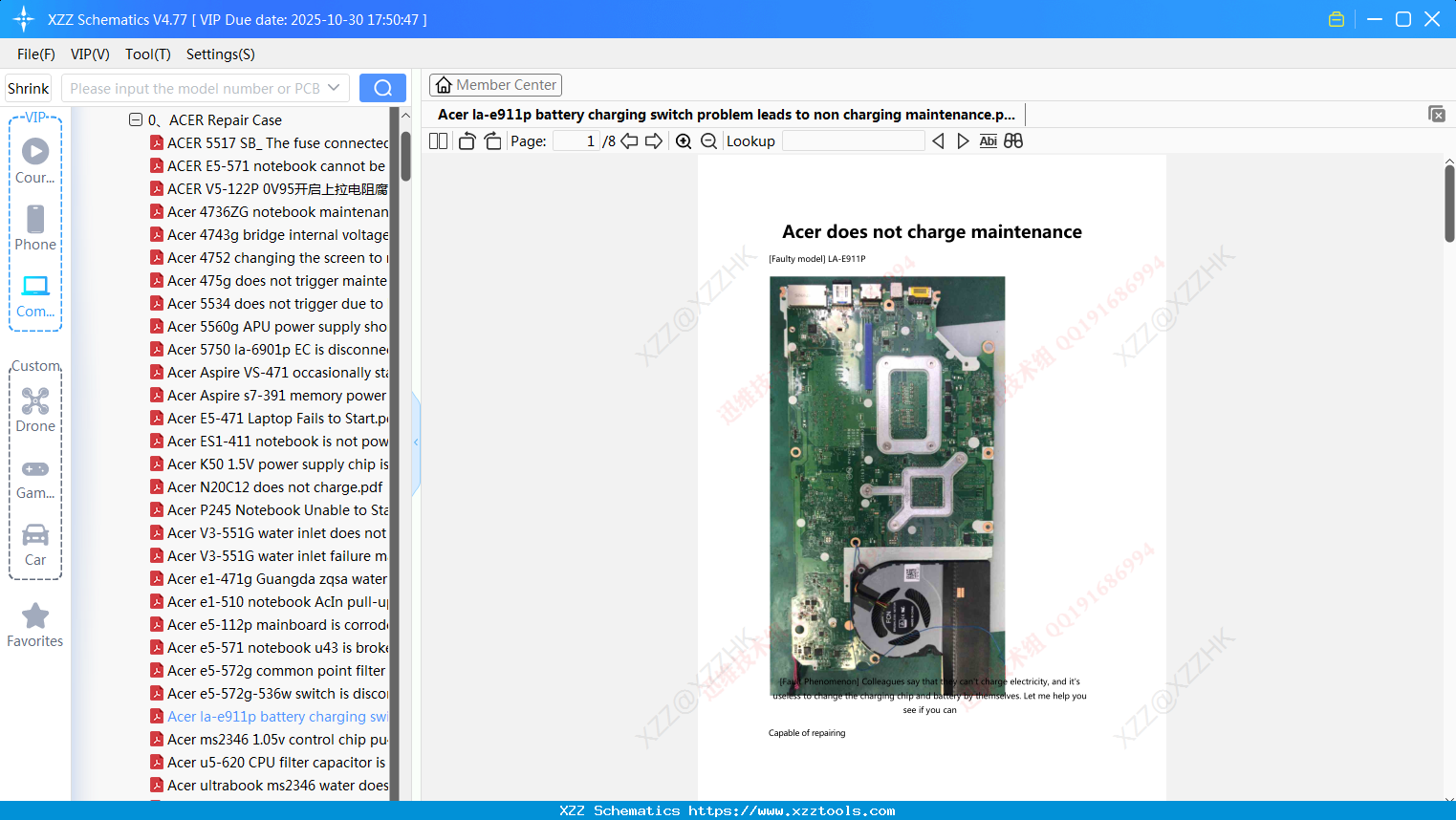The height and width of the screenshot is (820, 1456).
Task: Click the page number input box
Action: coord(576,140)
